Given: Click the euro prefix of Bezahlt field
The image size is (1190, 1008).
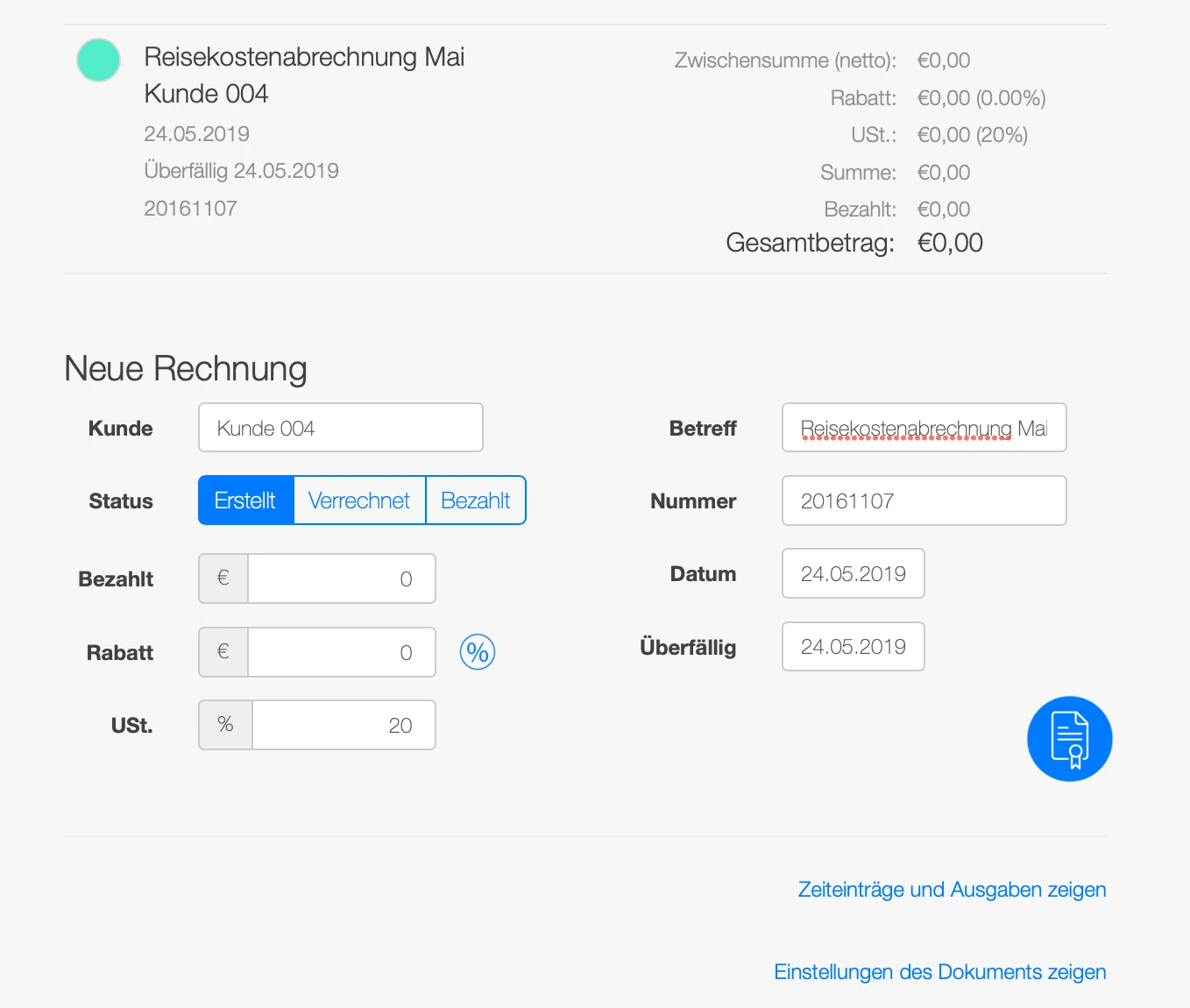Looking at the screenshot, I should point(223,579).
